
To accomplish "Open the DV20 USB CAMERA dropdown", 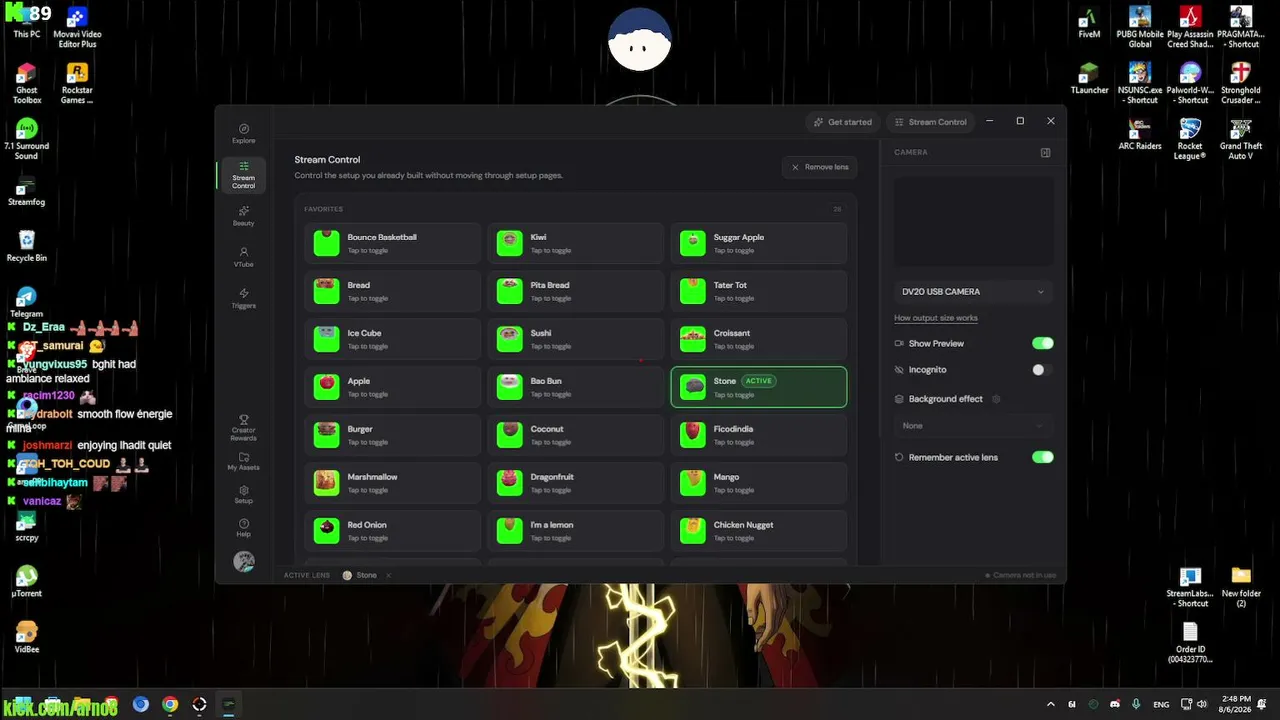I will (x=973, y=292).
